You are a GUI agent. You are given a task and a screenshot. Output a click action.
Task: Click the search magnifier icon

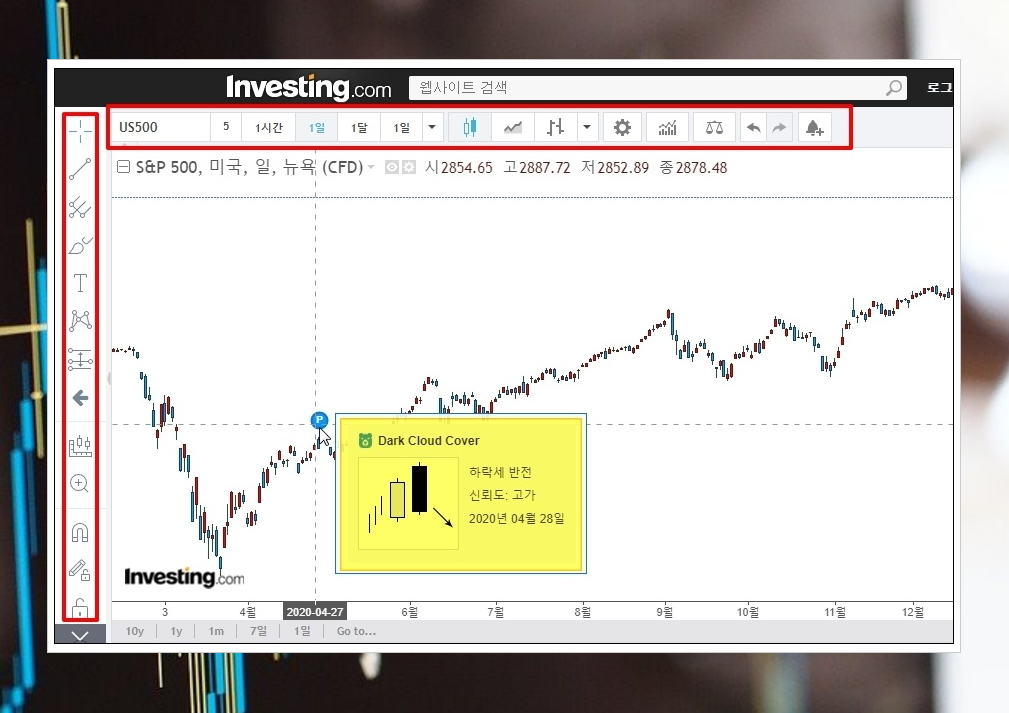pyautogui.click(x=894, y=88)
